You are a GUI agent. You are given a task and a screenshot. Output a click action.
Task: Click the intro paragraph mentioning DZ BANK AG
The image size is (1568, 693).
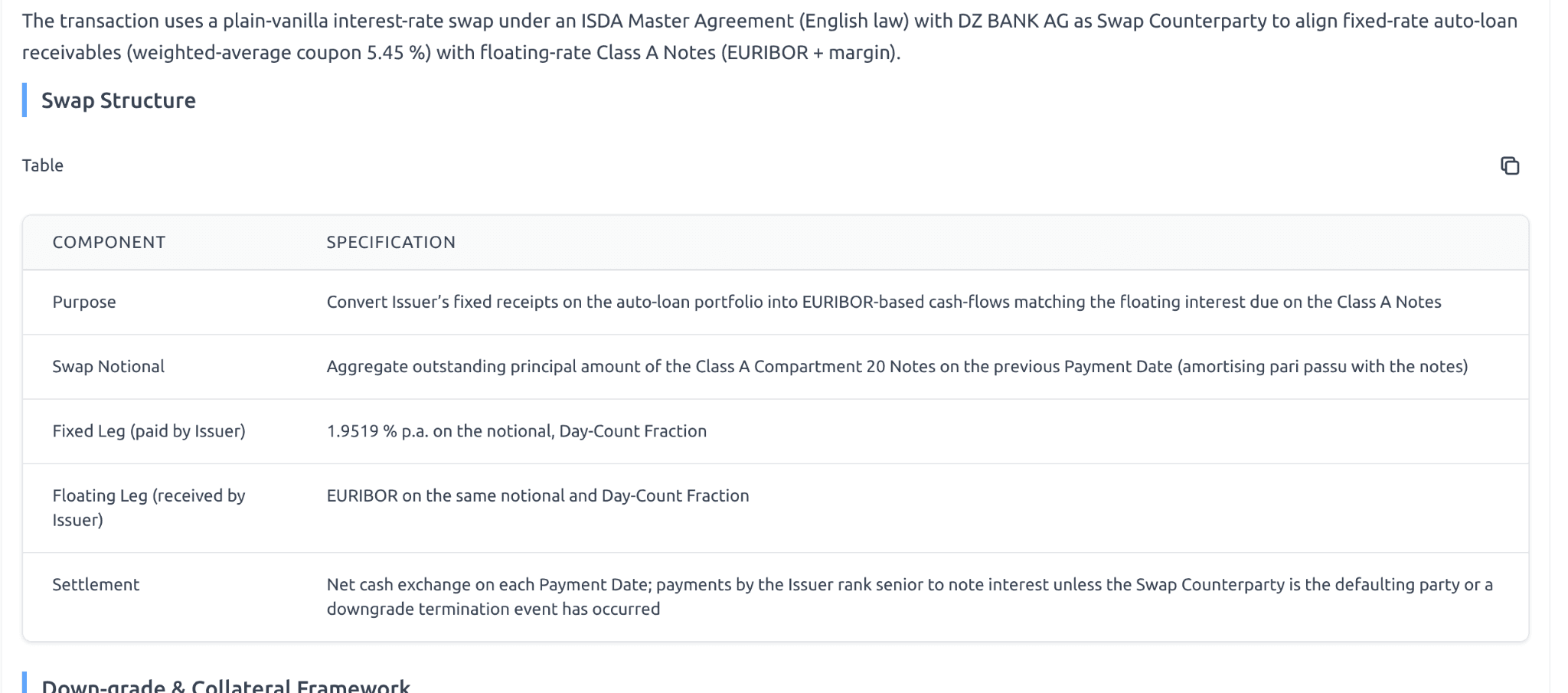click(x=769, y=21)
